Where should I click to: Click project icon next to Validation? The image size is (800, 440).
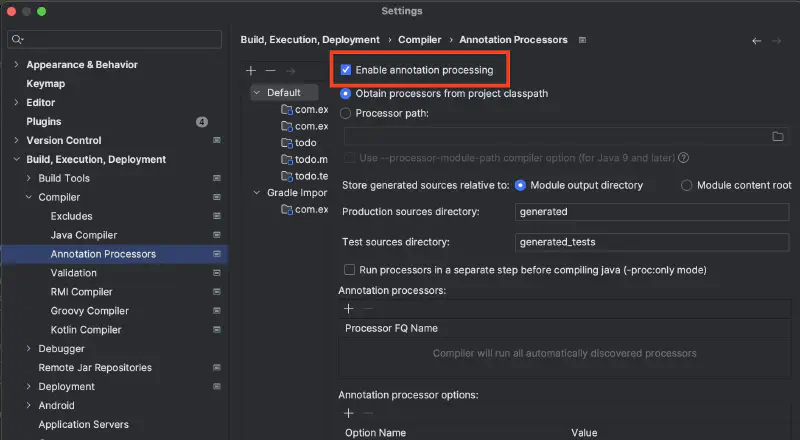click(217, 273)
